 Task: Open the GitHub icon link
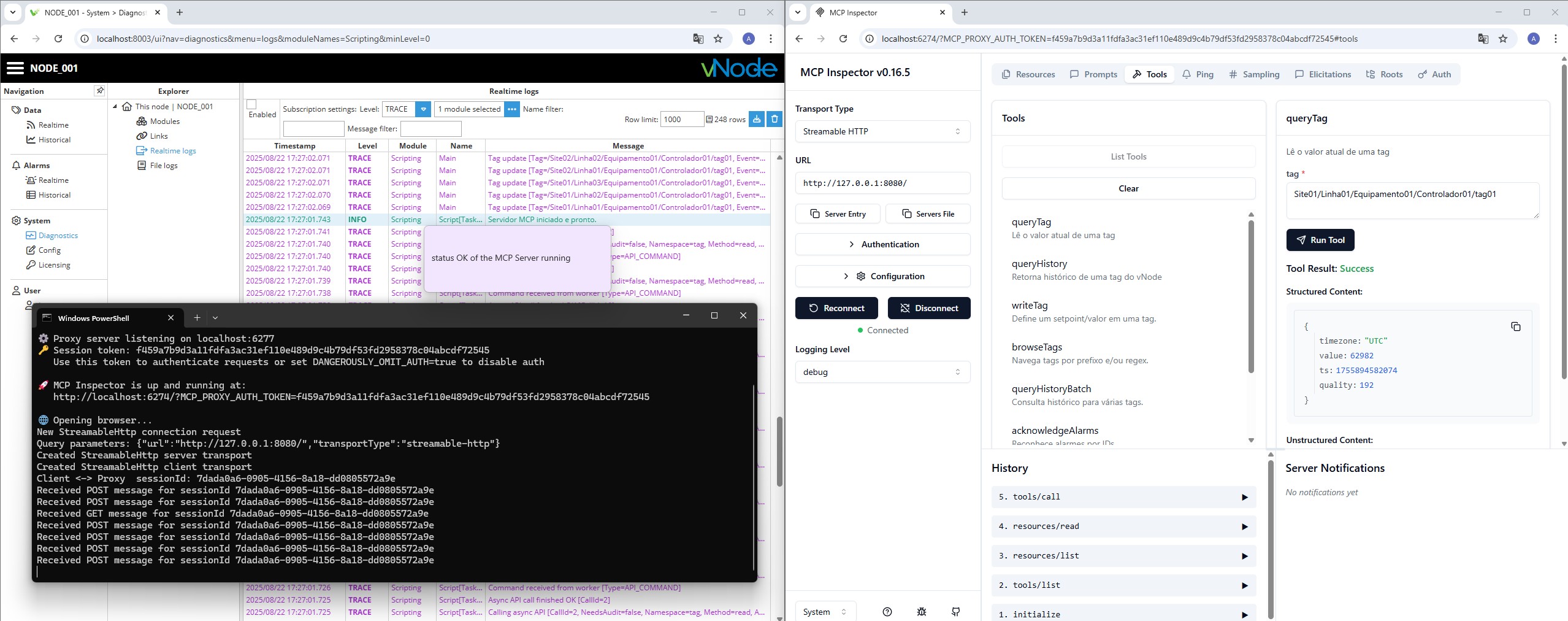[x=955, y=611]
